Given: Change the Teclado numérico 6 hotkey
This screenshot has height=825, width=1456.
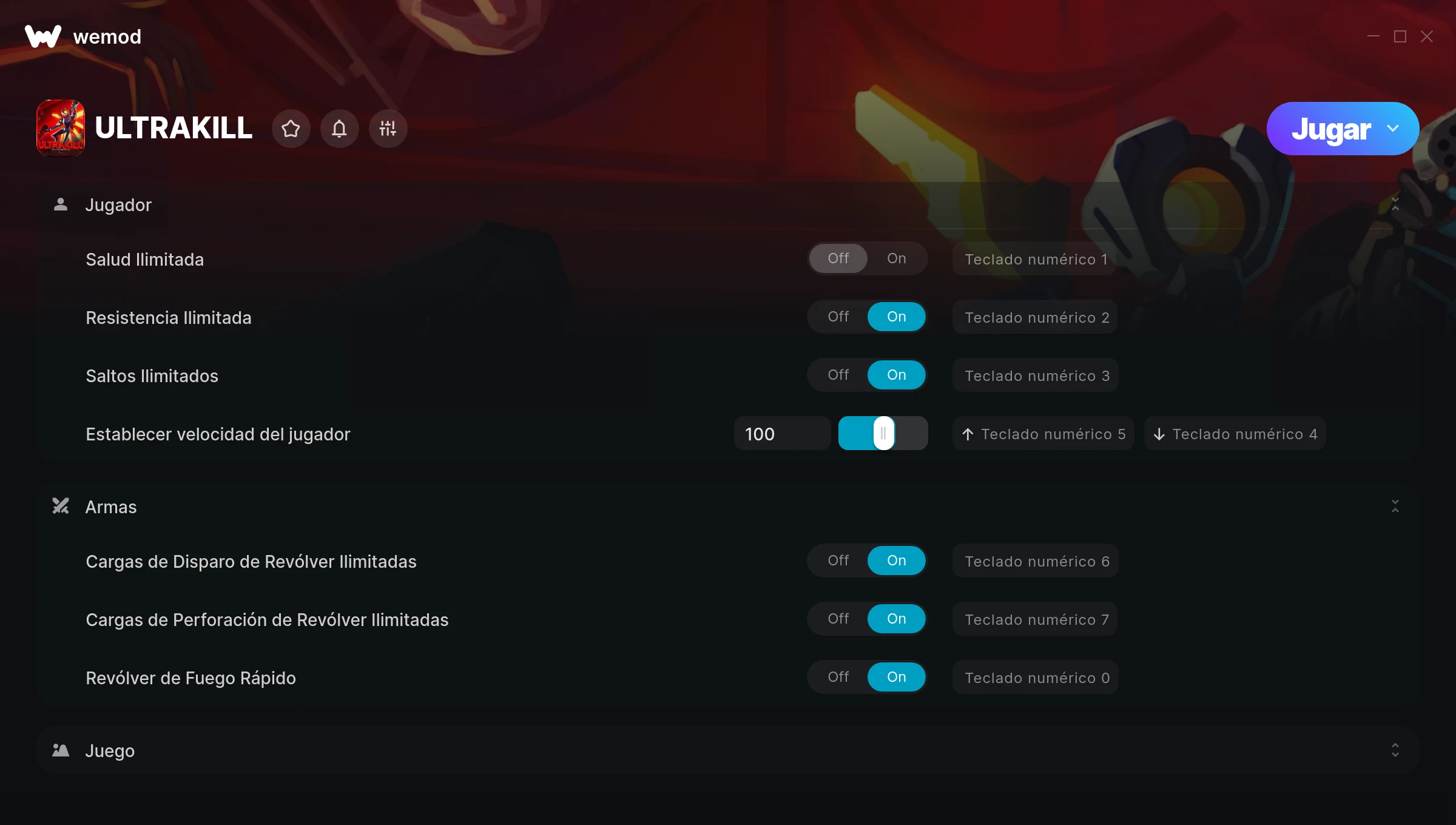Looking at the screenshot, I should pyautogui.click(x=1036, y=561).
